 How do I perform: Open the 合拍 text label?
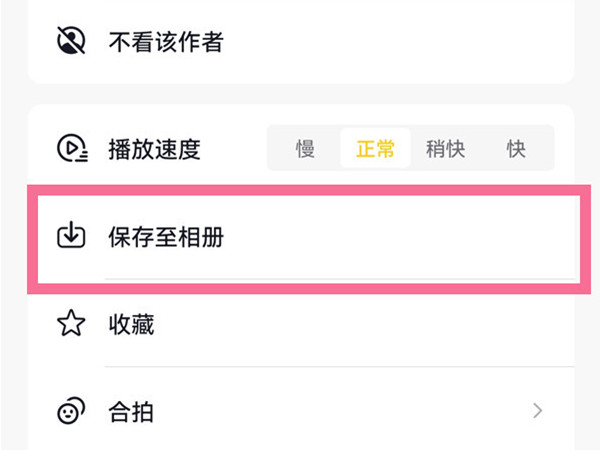[x=131, y=411]
